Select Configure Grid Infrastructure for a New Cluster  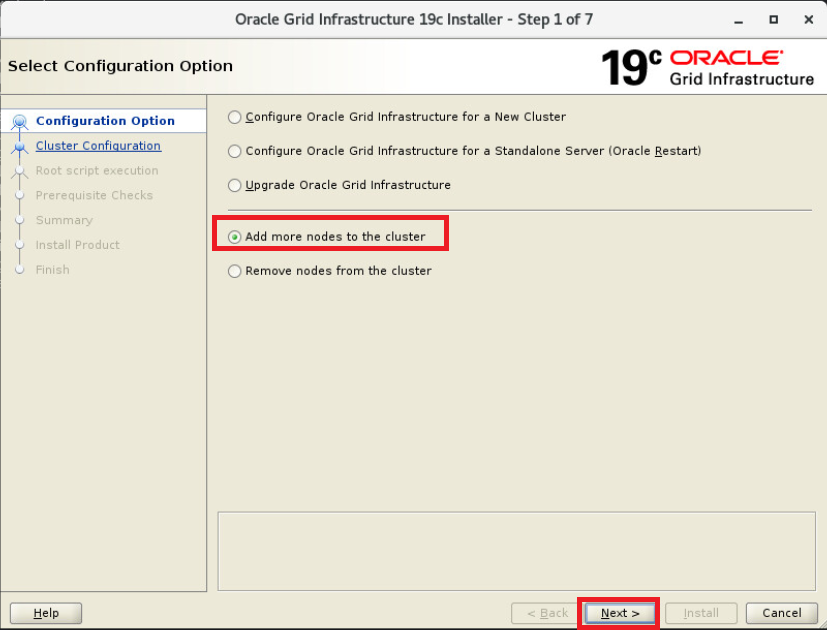396,117
